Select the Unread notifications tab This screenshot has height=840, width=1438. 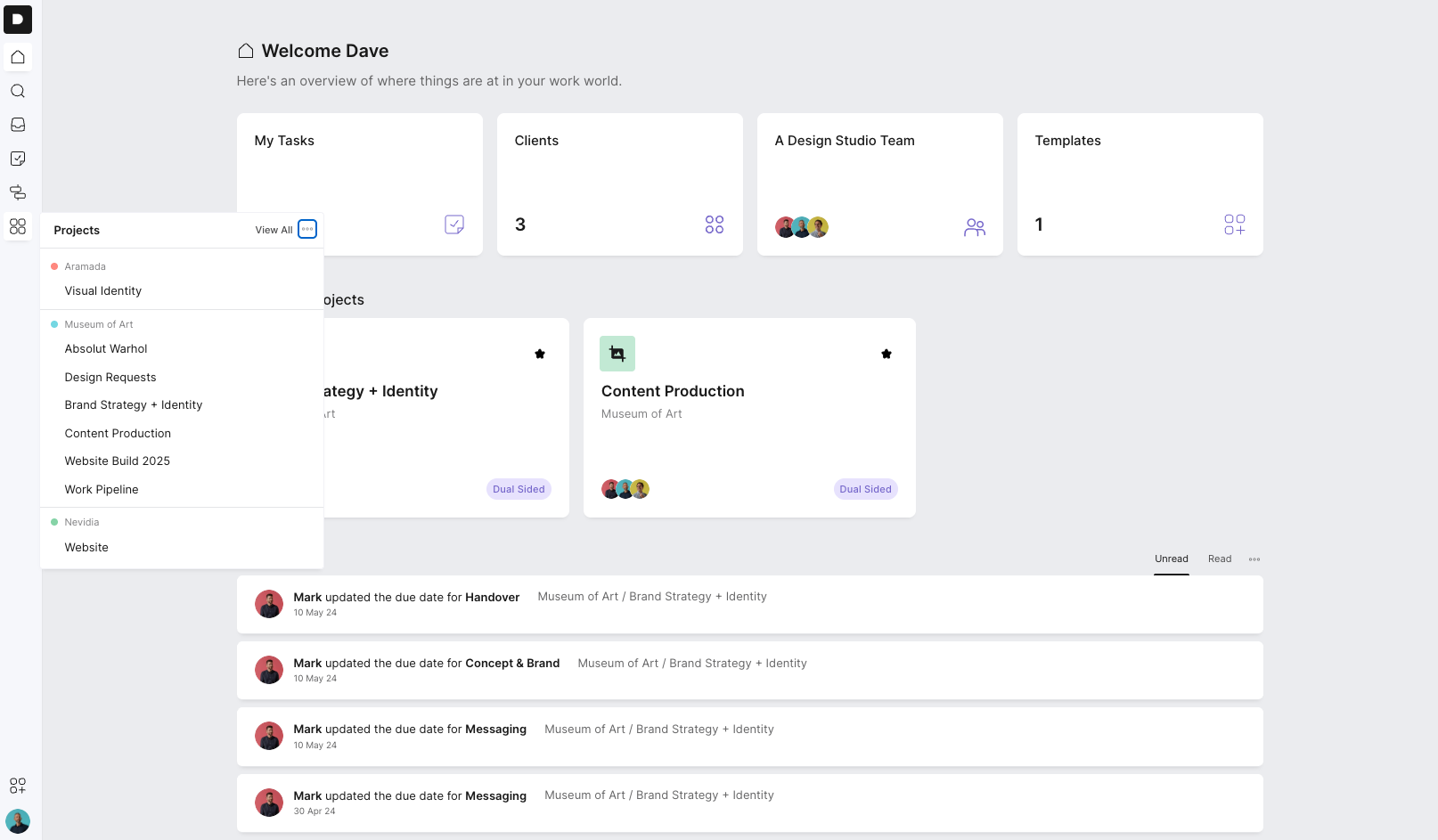point(1172,559)
